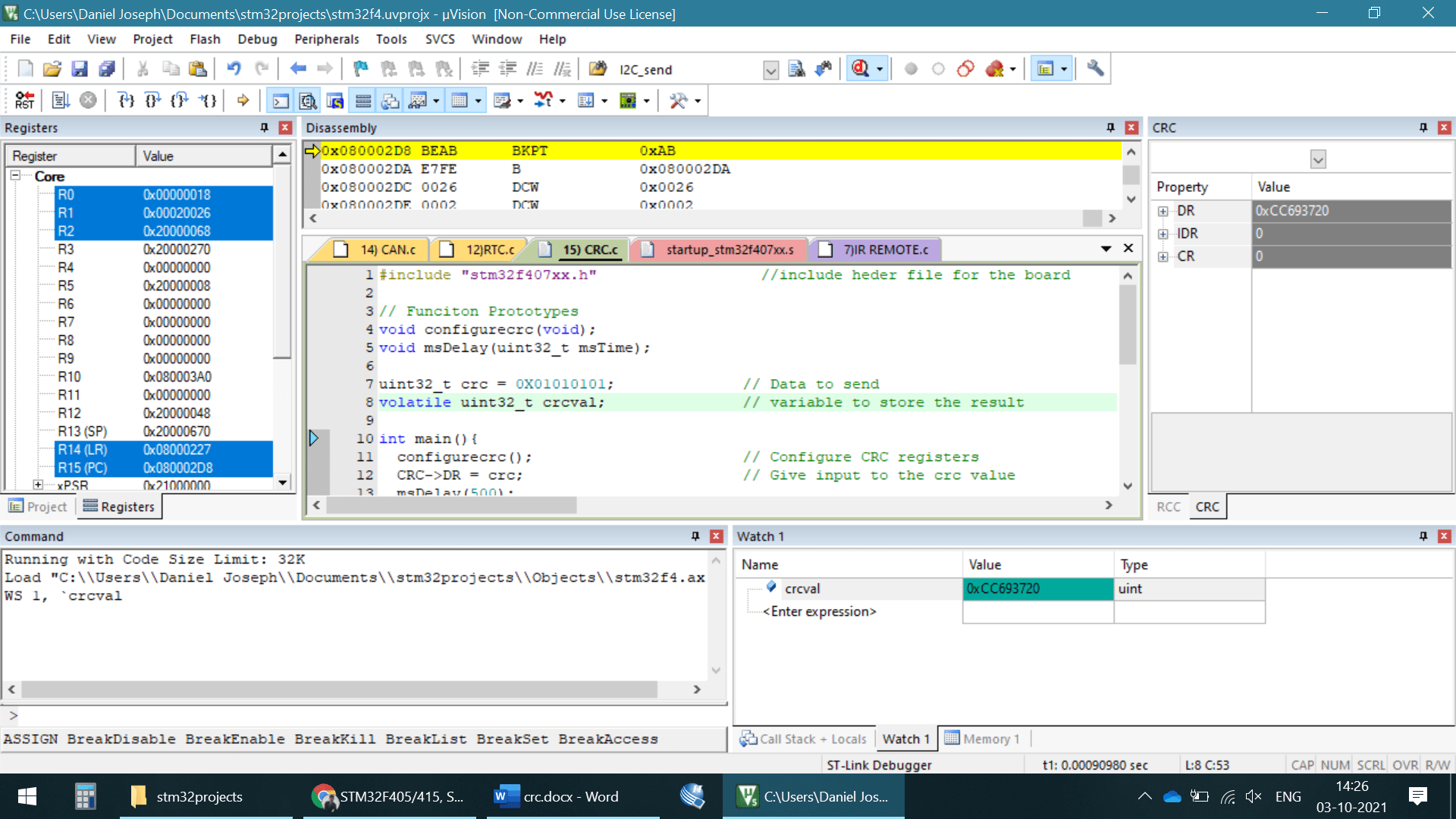Click the Insert Breakpoint red dot icon
Viewport: 1456px width, 819px height.
[x=911, y=69]
